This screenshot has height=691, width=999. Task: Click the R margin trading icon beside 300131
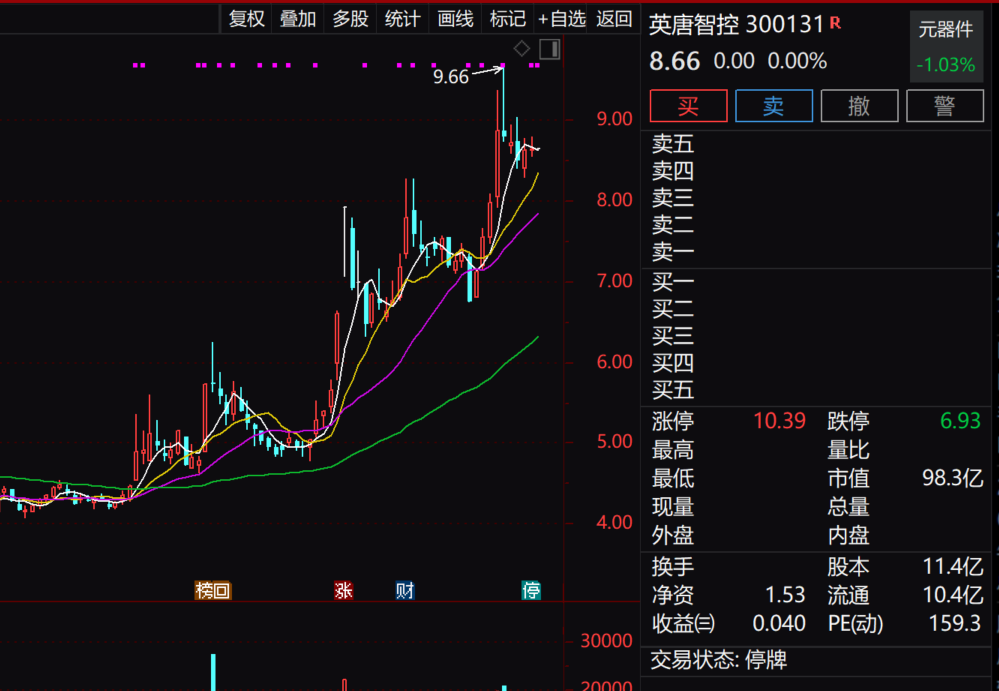(x=835, y=24)
